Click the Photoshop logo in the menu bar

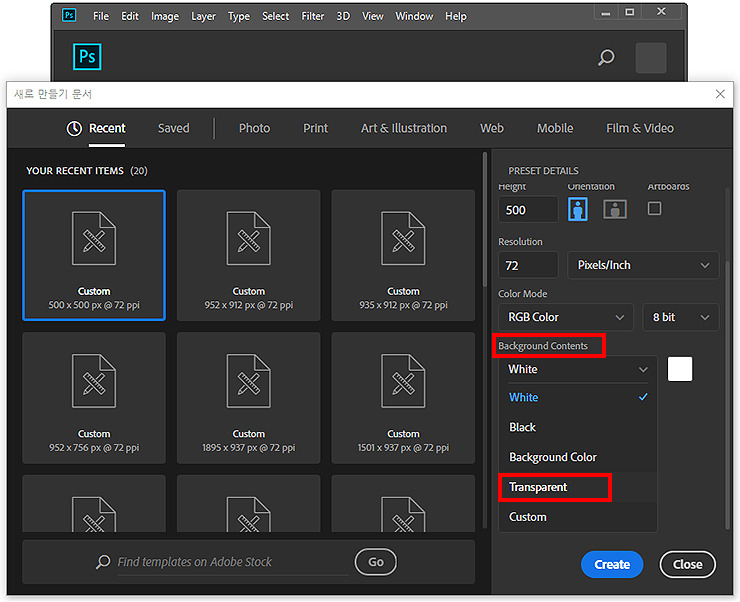point(69,15)
